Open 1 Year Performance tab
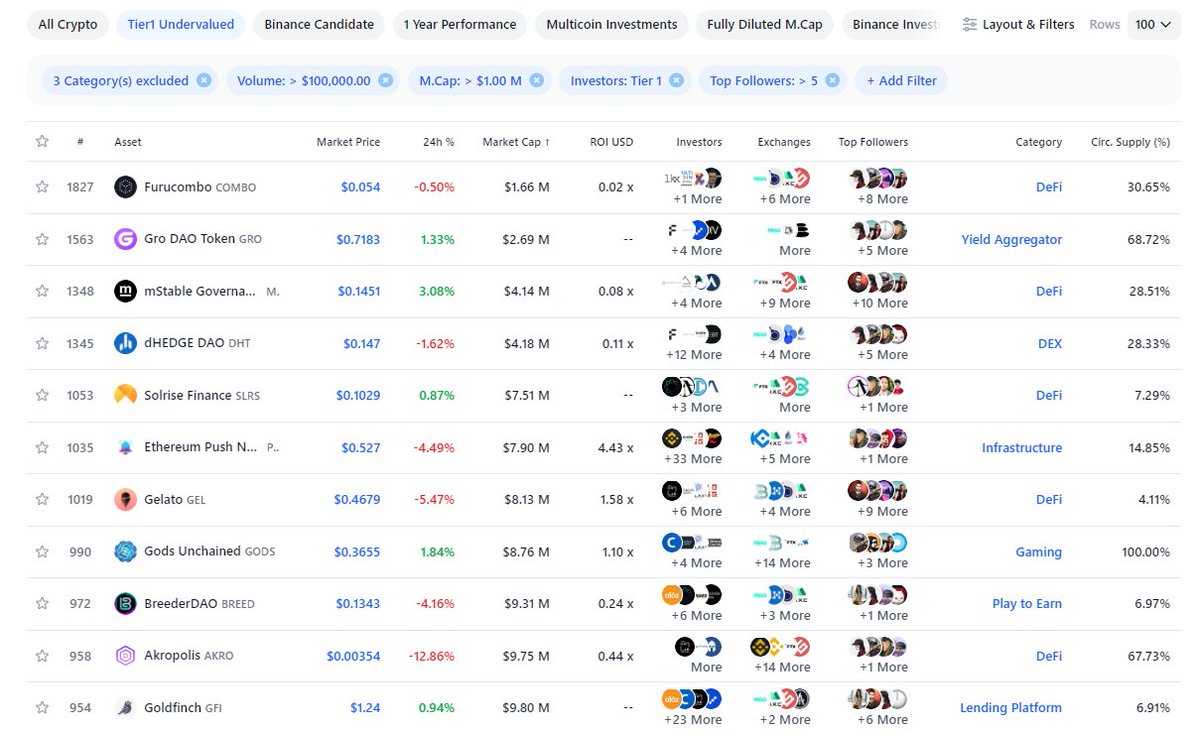Screen dimensions: 1200x734 460,24
